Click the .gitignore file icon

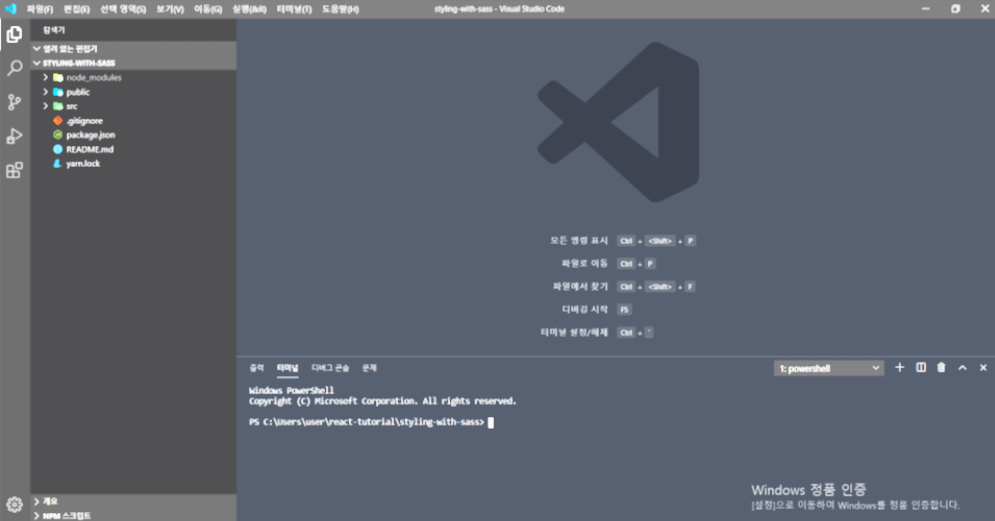pos(58,121)
